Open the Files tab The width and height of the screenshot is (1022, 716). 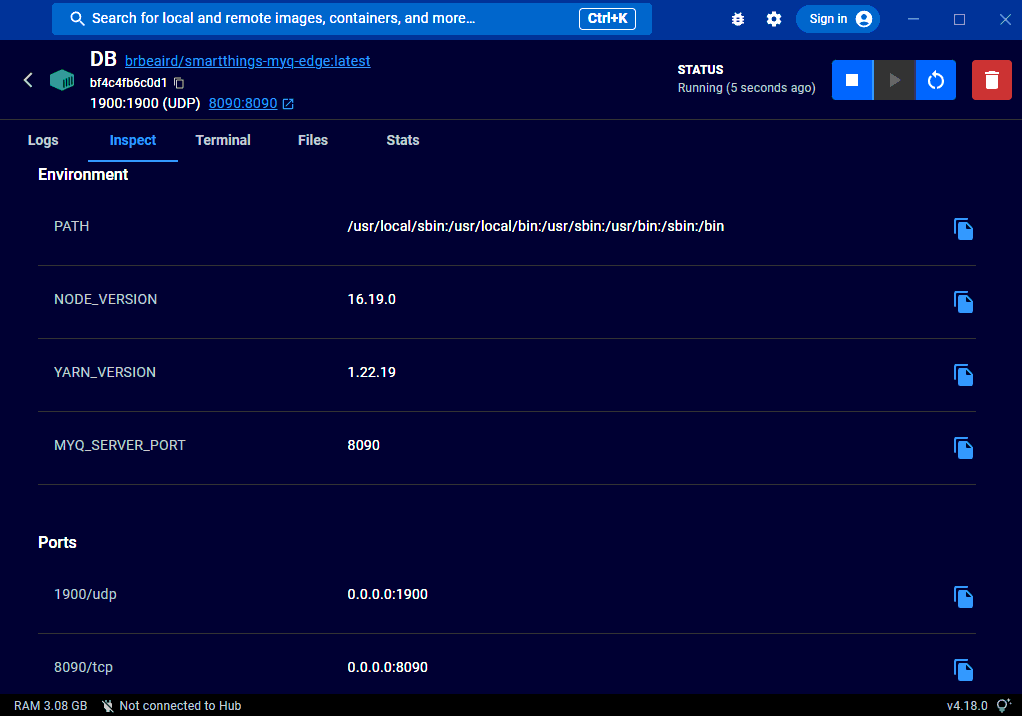pos(313,140)
